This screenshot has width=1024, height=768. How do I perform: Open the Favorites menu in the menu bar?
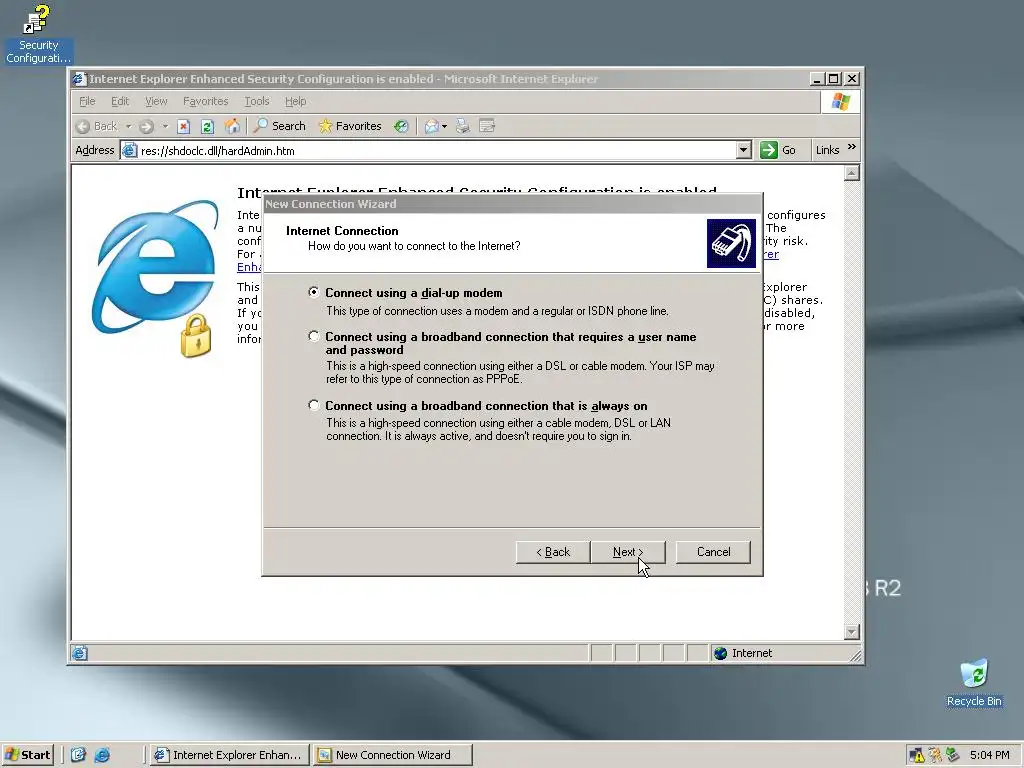[x=206, y=101]
